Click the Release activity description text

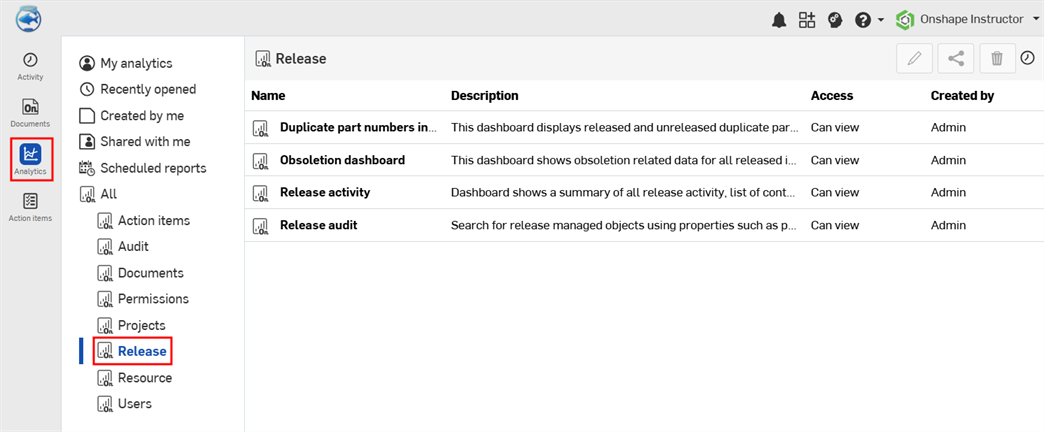(625, 192)
